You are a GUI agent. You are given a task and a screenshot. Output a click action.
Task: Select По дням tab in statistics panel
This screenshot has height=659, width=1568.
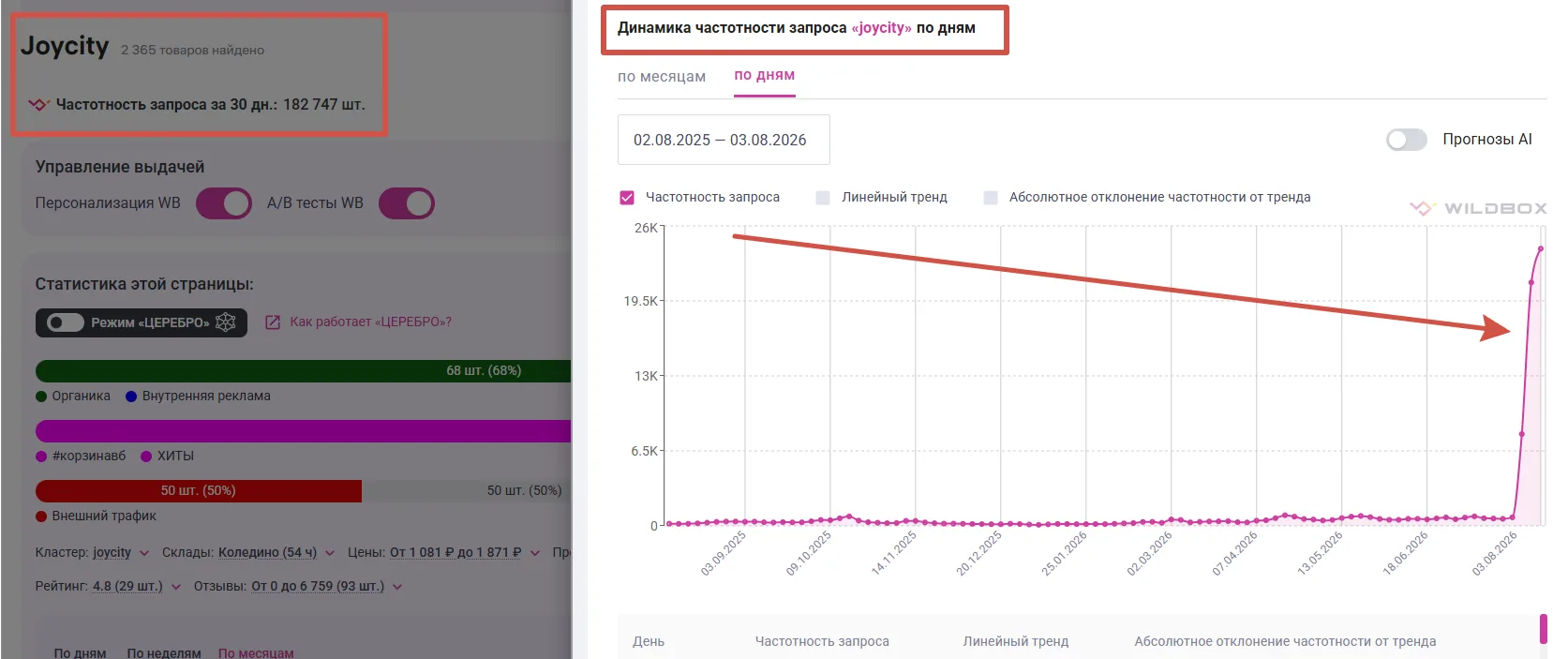(80, 652)
